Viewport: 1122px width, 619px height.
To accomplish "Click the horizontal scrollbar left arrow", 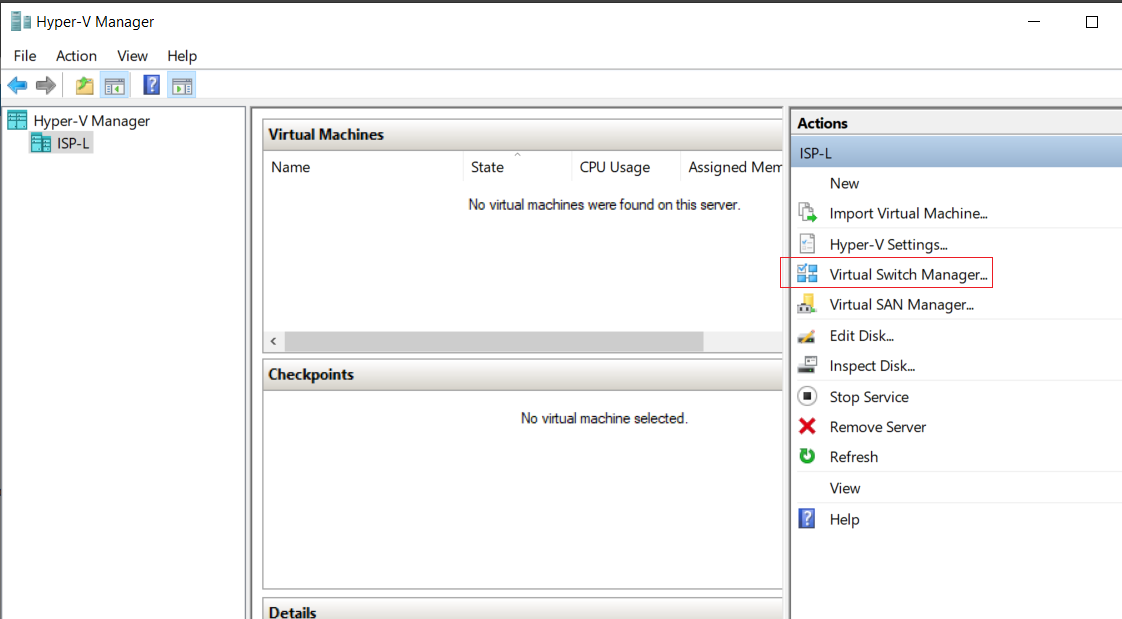I will click(273, 341).
